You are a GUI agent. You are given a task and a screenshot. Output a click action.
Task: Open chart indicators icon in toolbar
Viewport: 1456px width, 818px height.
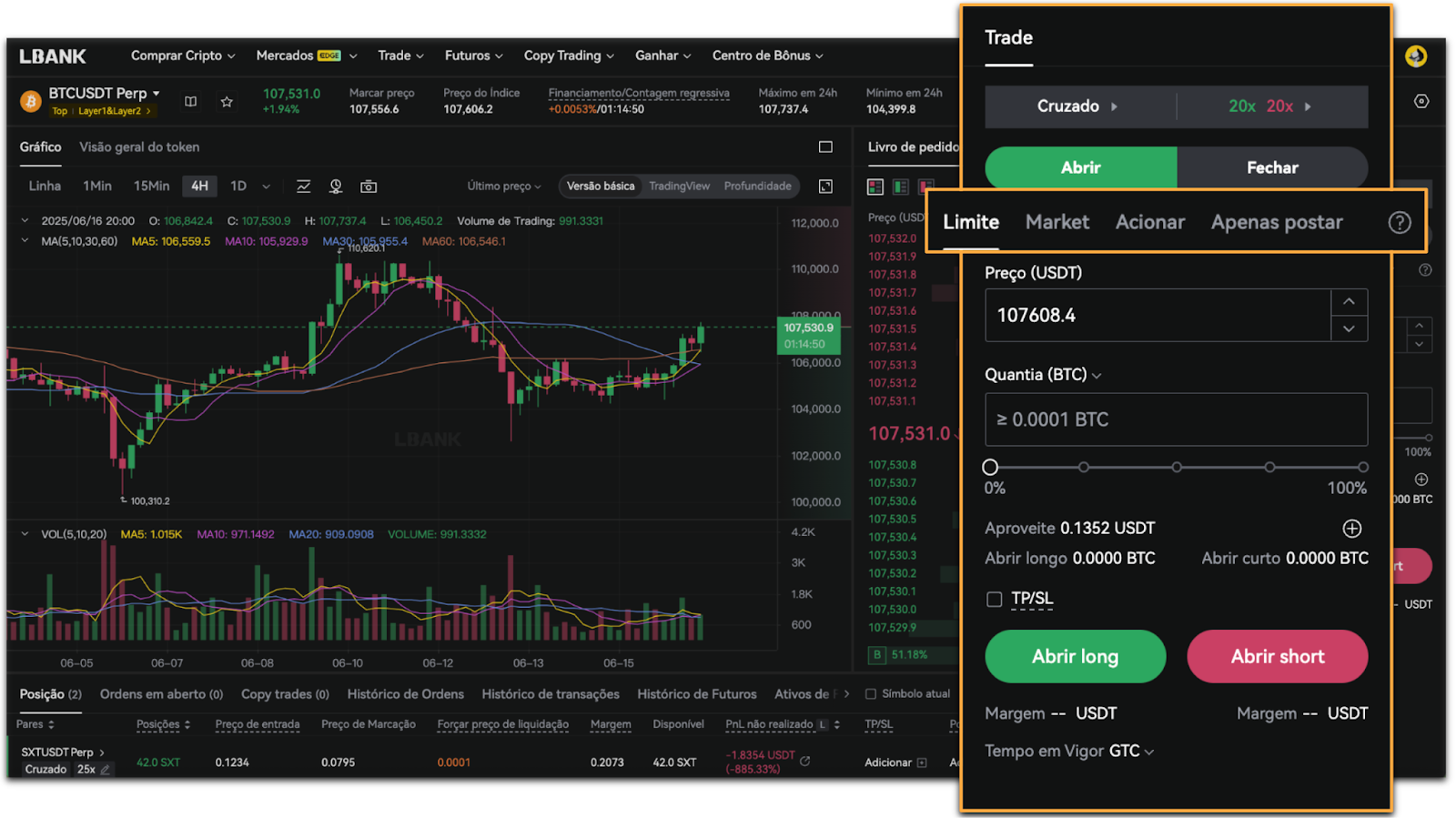(303, 187)
